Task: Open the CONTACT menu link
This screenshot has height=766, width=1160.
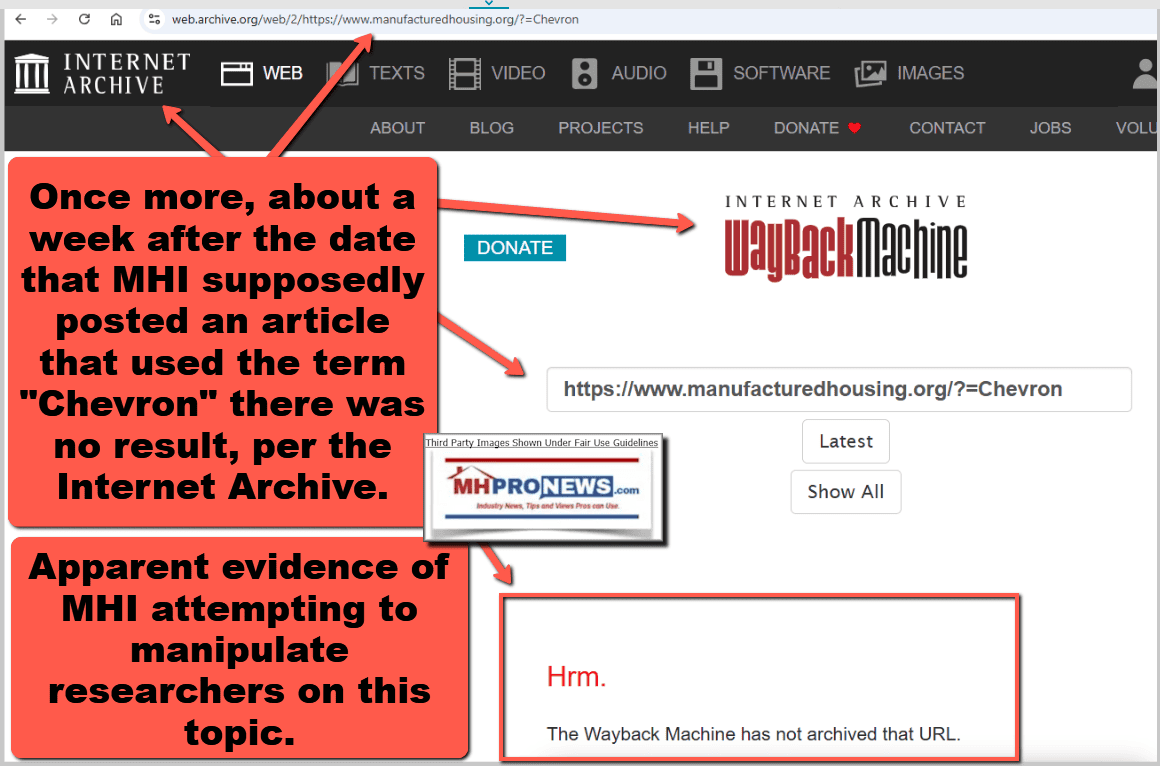Action: [947, 128]
